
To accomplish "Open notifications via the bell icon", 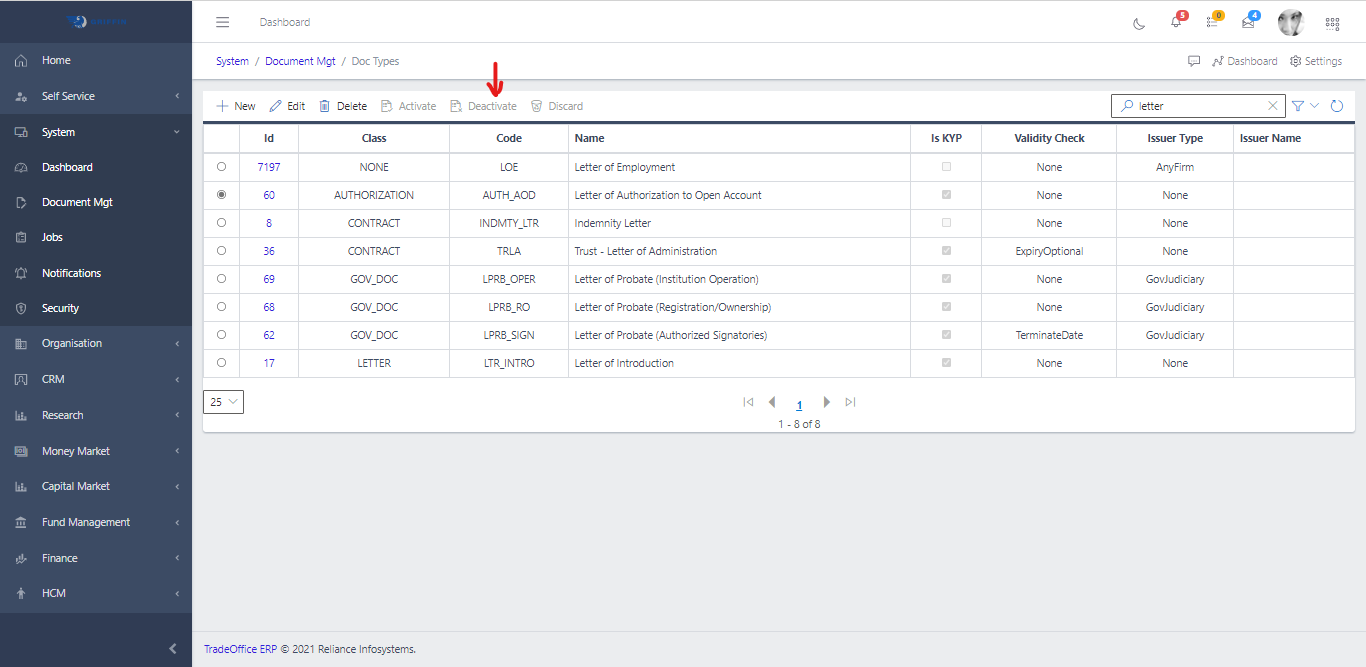I will point(1175,22).
